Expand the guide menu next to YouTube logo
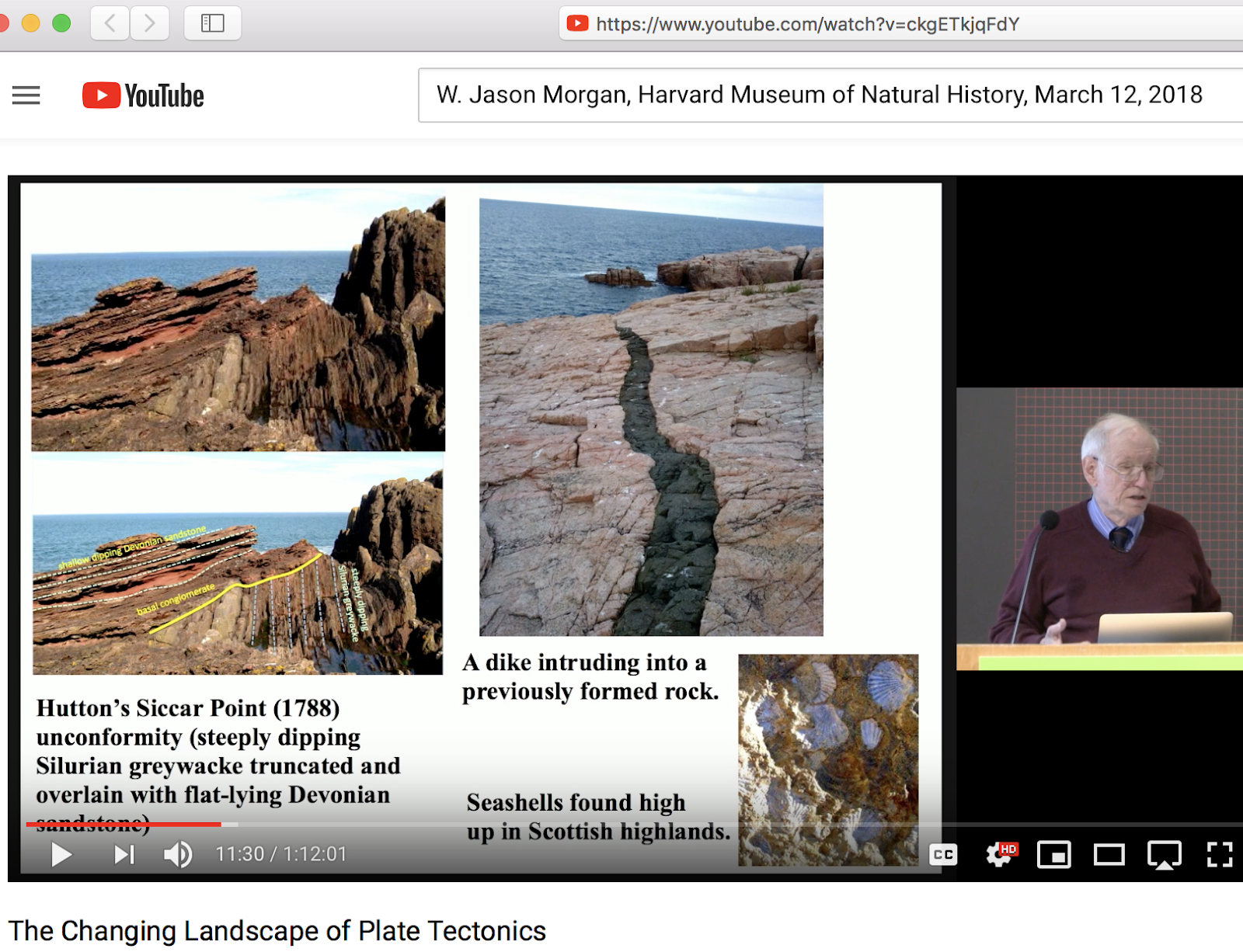Image resolution: width=1243 pixels, height=952 pixels. click(27, 95)
